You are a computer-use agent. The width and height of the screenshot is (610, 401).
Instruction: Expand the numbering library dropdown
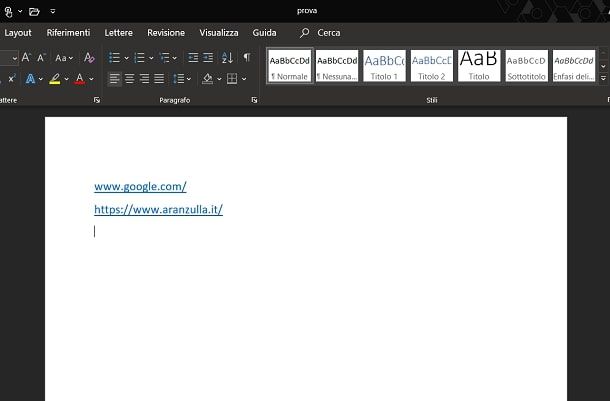tap(151, 58)
